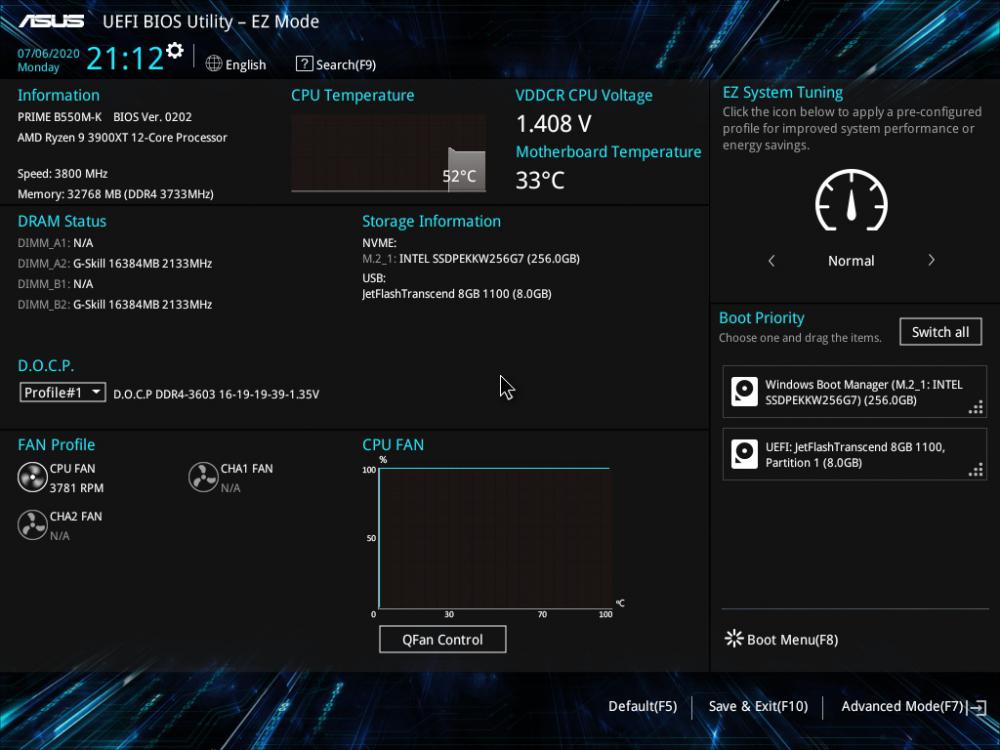Select UEFI JetFlashTranscend boot entry
The height and width of the screenshot is (750, 1000).
(x=855, y=454)
